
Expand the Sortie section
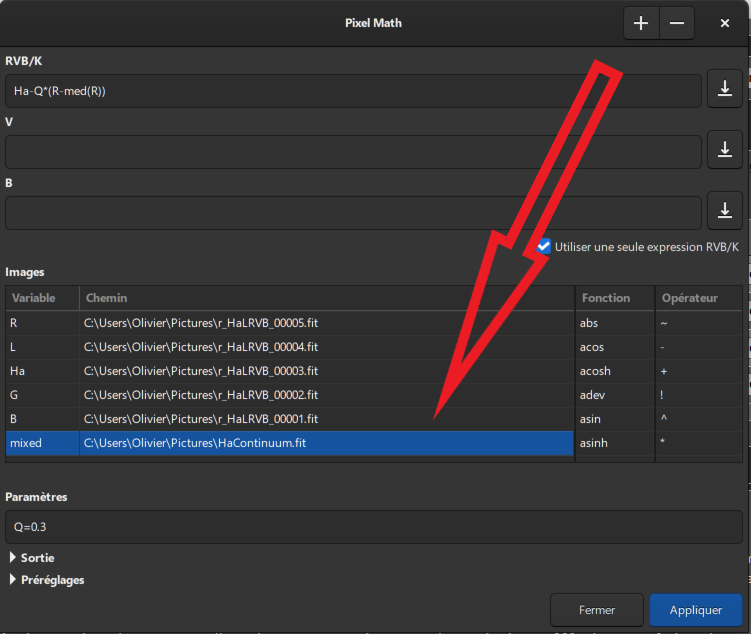(x=14, y=558)
